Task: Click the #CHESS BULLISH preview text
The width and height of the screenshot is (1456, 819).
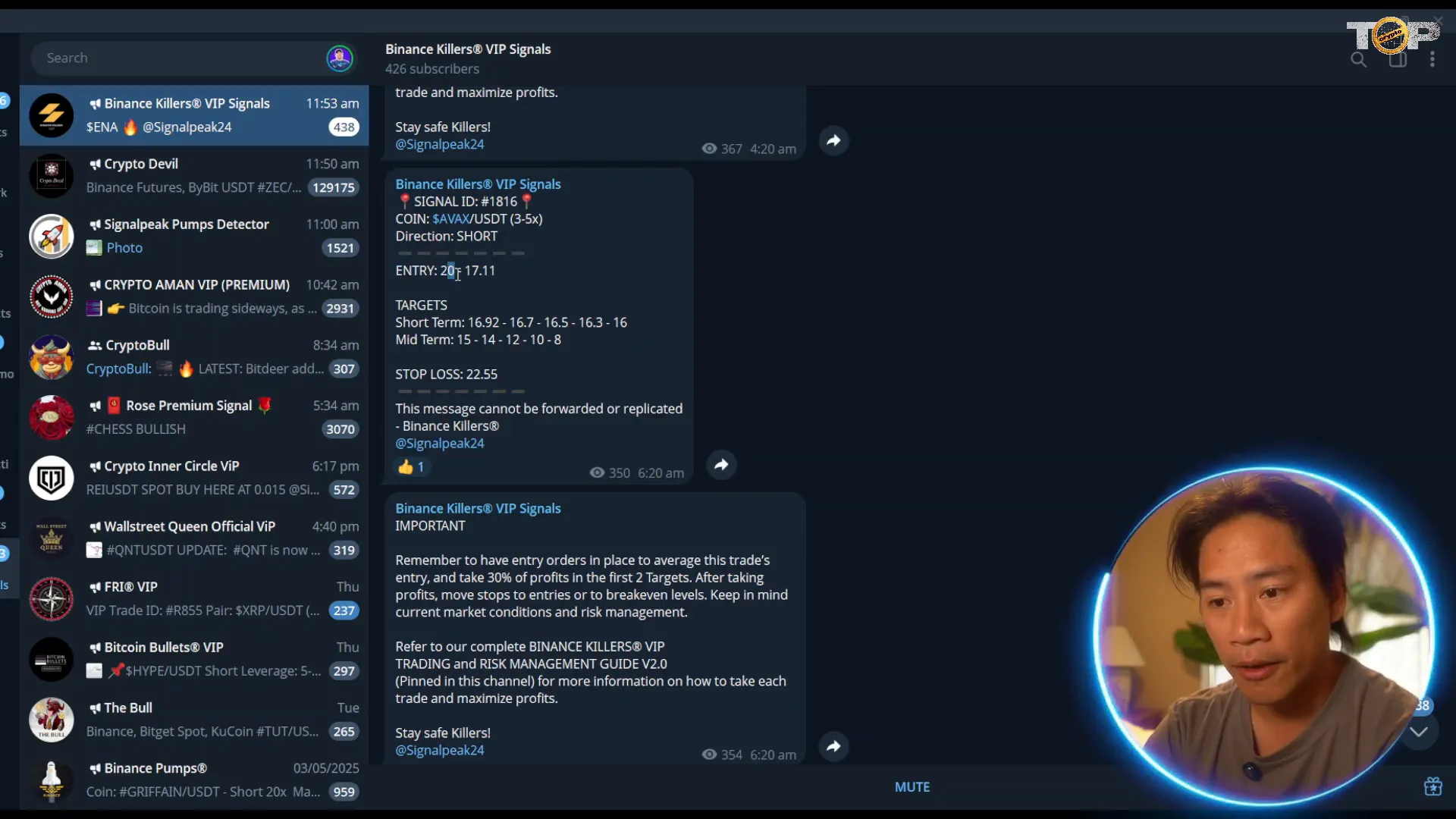Action: (136, 429)
